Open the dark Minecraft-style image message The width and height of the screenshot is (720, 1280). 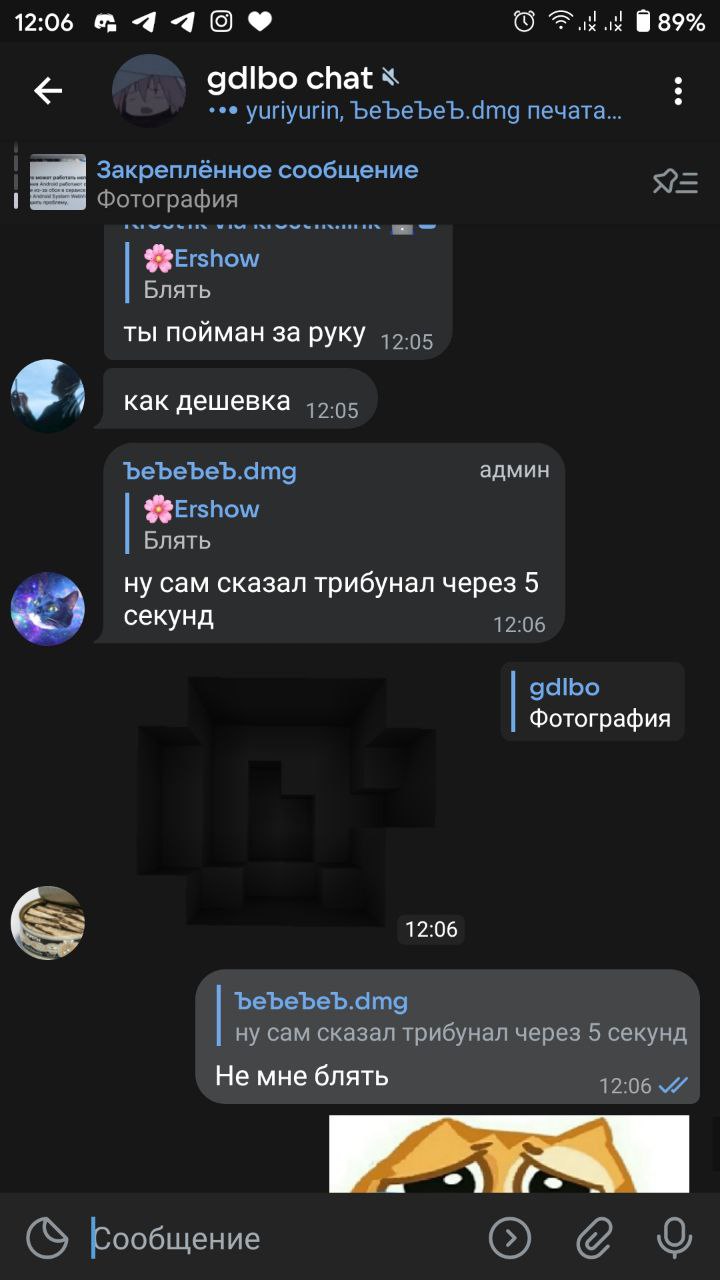287,799
